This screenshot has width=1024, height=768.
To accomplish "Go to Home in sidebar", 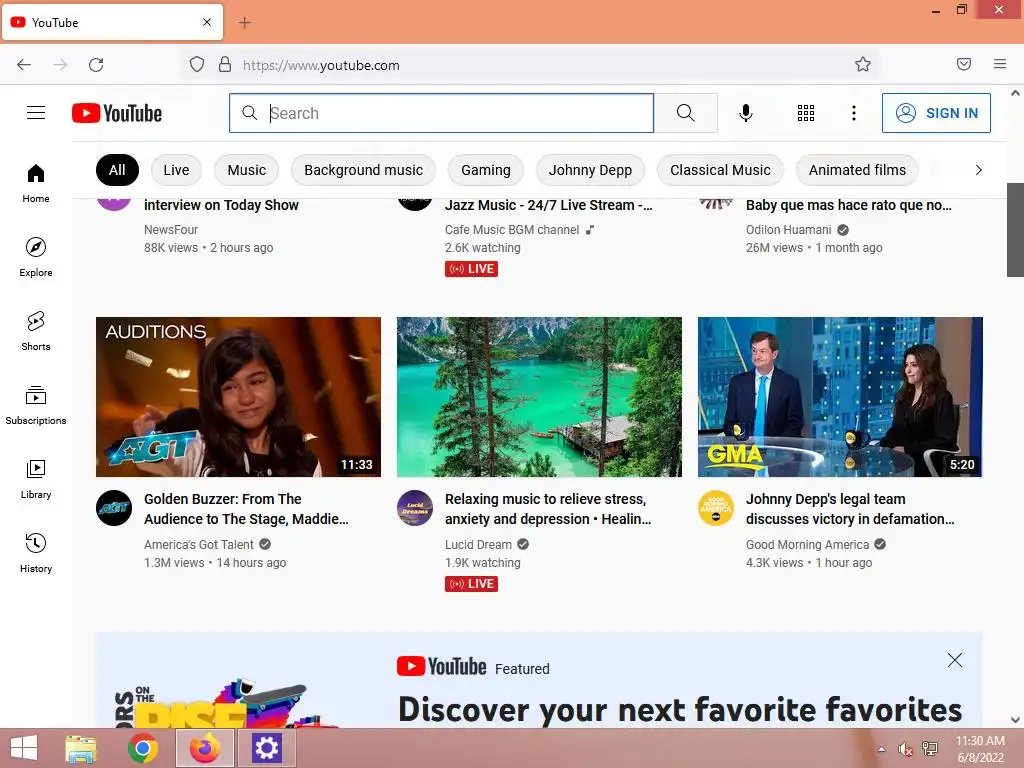I will coord(36,184).
